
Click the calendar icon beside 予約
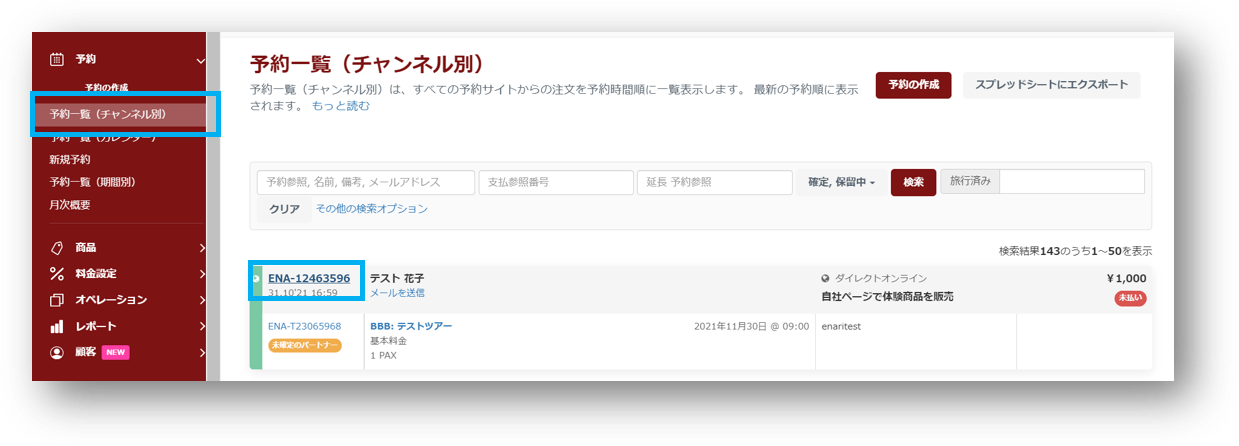coord(57,60)
